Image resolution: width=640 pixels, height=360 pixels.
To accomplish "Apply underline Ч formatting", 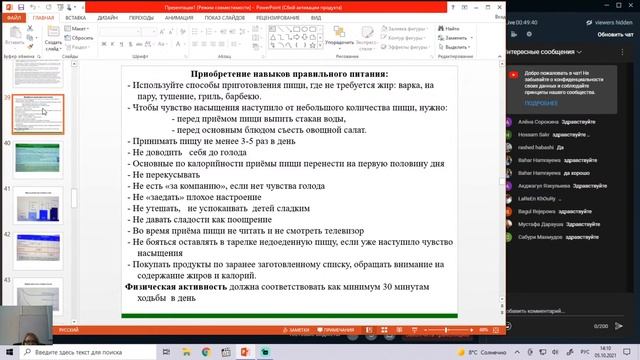I will click(121, 44).
